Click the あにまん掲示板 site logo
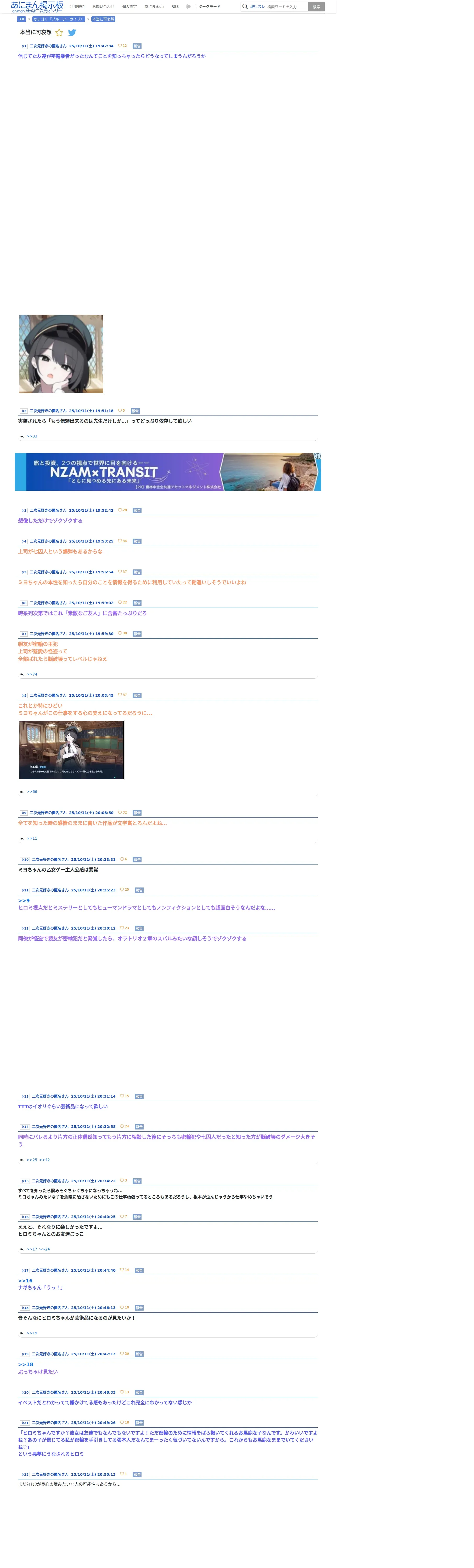Screen dimensions: 474x1568 click(x=37, y=7)
